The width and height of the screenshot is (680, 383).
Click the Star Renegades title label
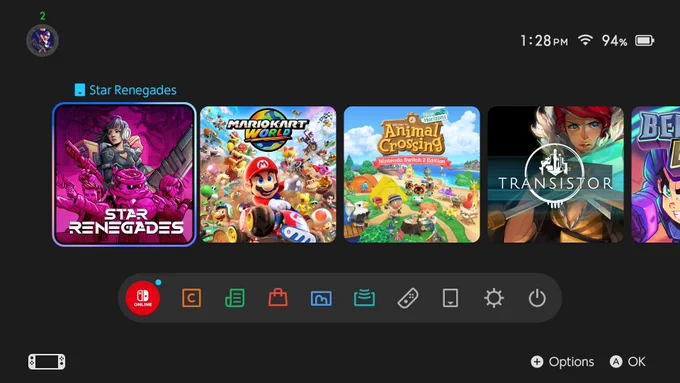click(133, 90)
